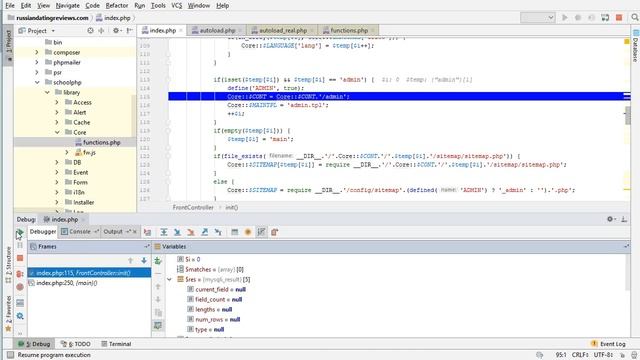Screen dimensions: 640x360
Task: Click the orange round debugger toolbar icon
Action: pyautogui.click(x=248, y=232)
